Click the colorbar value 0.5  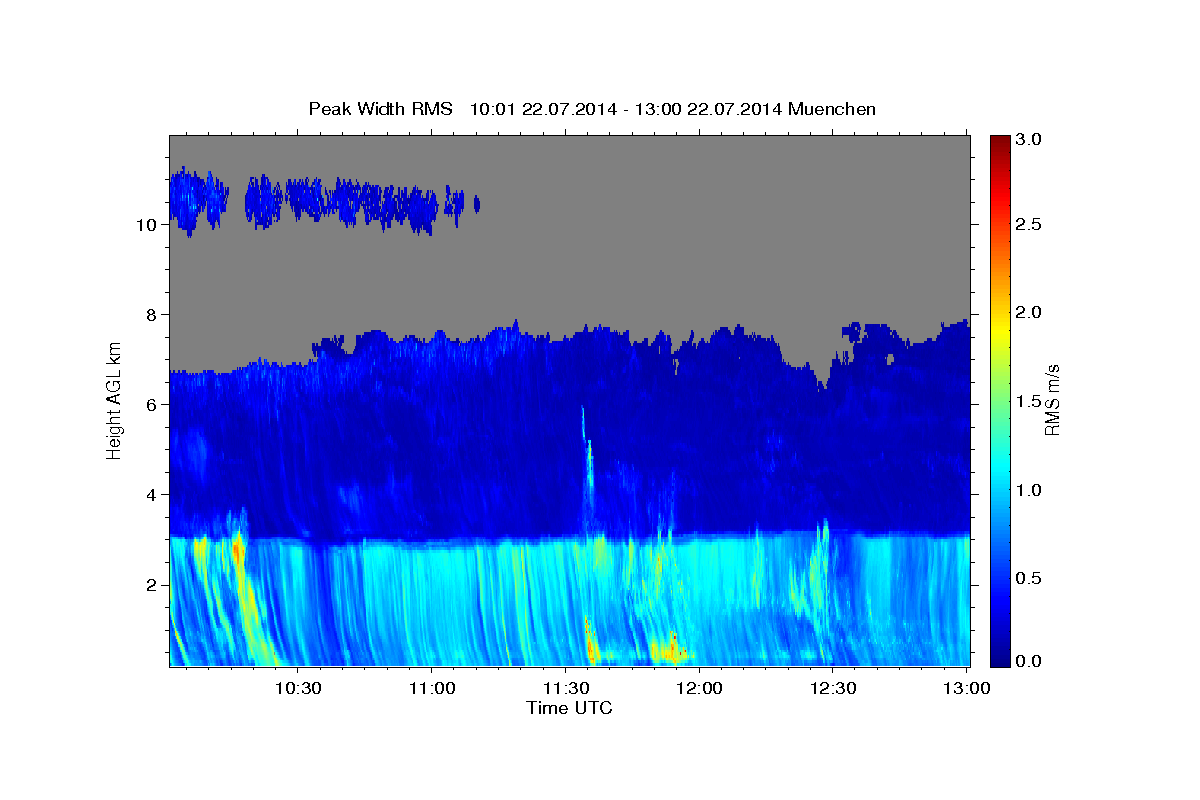[1030, 578]
